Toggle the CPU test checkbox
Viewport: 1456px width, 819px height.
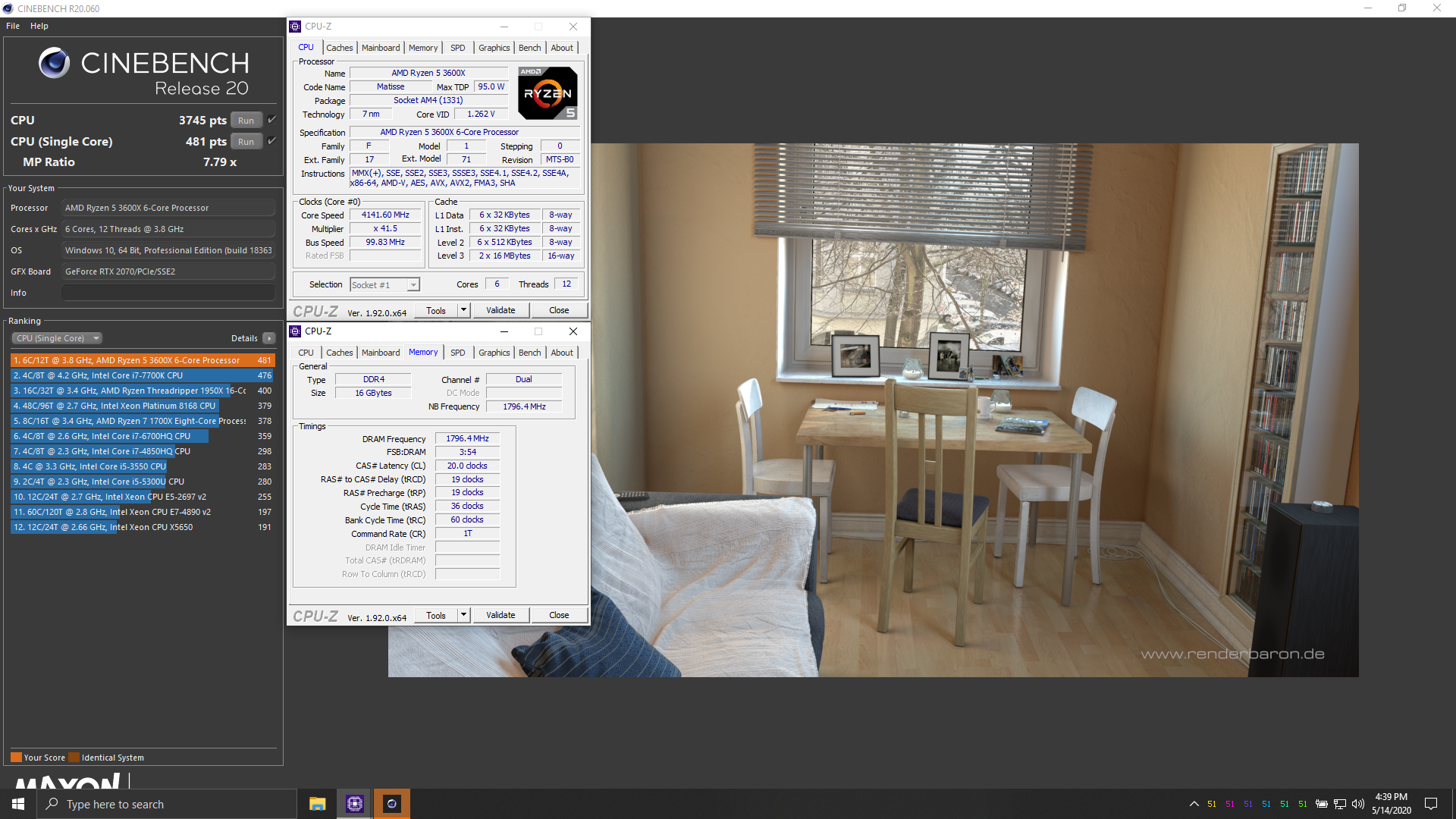click(272, 120)
